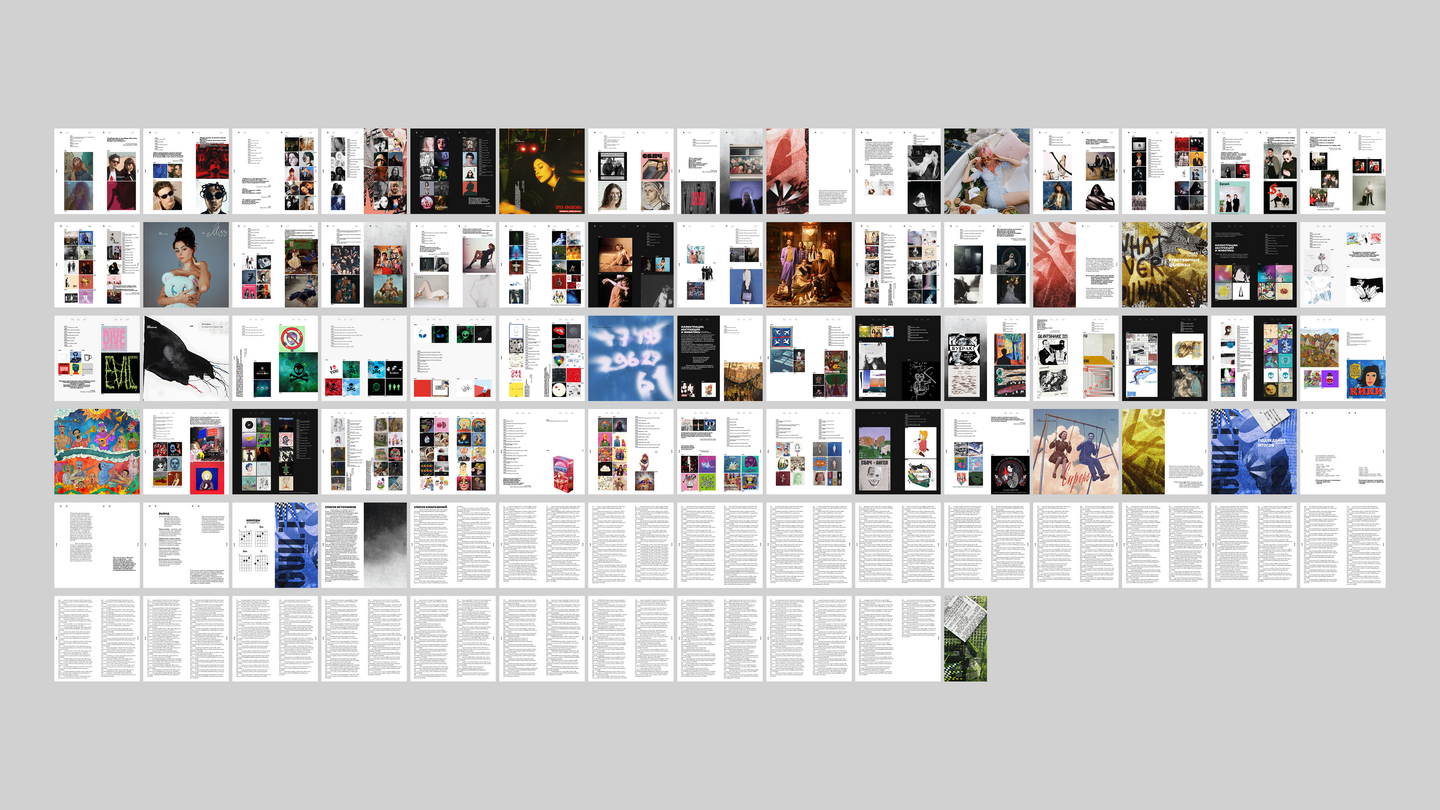Select the spread showing pink-haired person lying down

pyautogui.click(x=986, y=170)
